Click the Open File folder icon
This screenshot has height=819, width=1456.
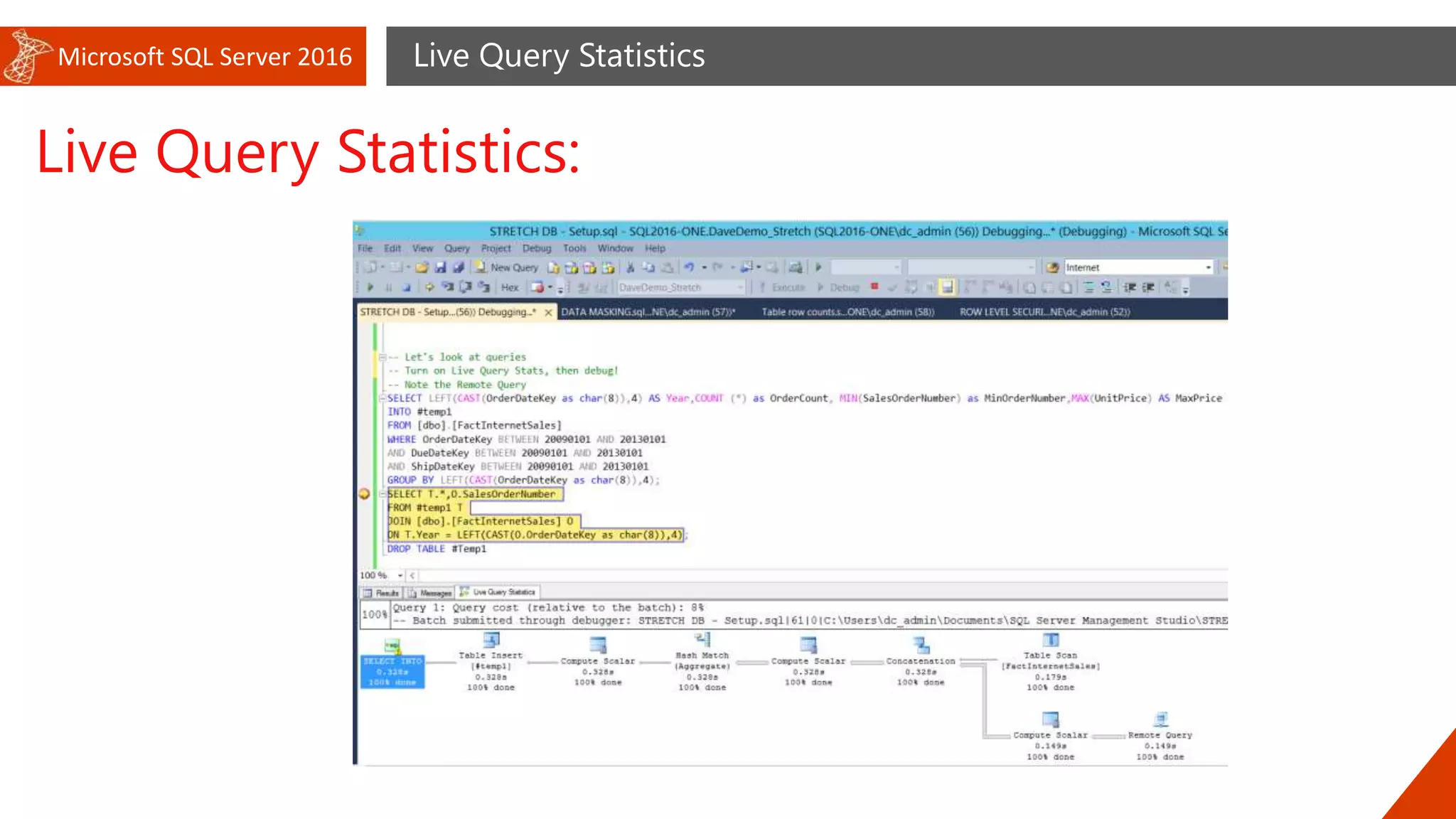coord(422,267)
